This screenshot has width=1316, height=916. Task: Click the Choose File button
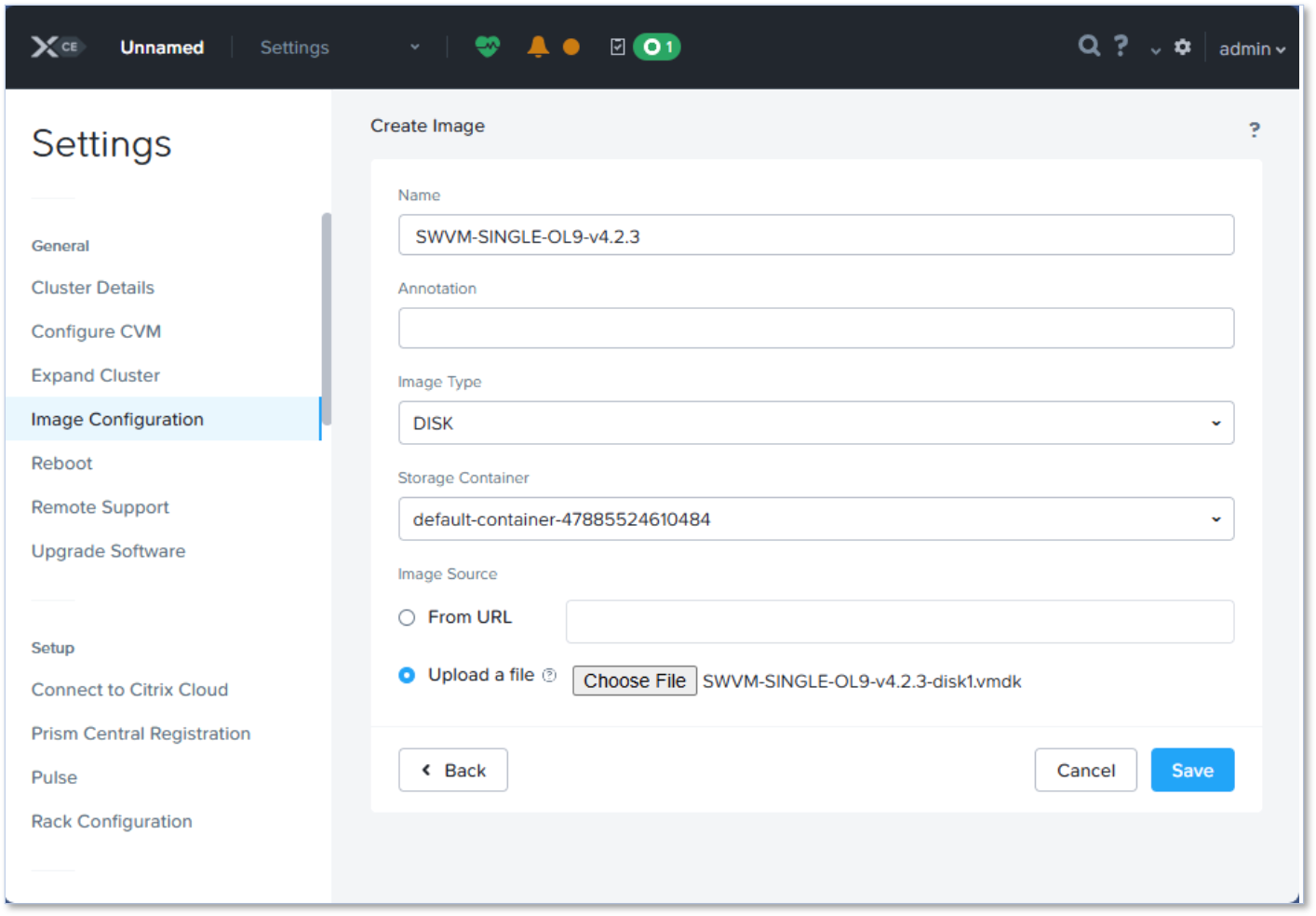[634, 681]
